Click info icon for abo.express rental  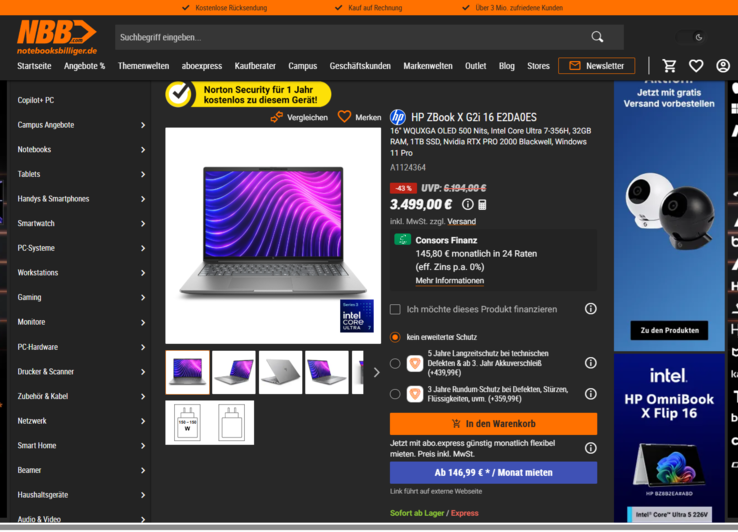pyautogui.click(x=591, y=448)
